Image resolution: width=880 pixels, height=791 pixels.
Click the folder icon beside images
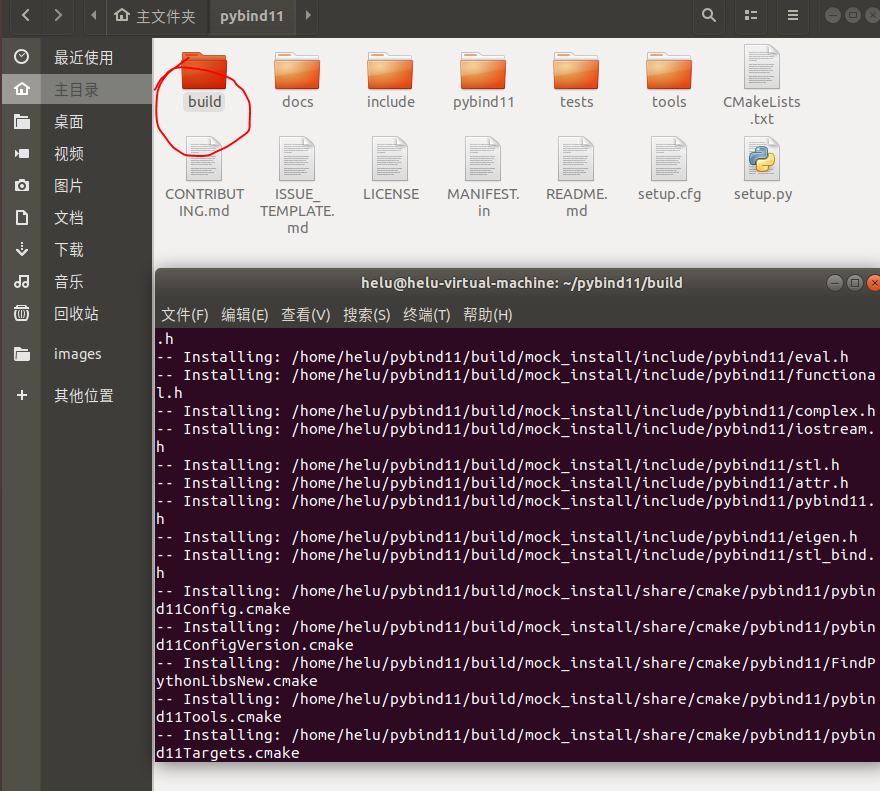[21, 354]
